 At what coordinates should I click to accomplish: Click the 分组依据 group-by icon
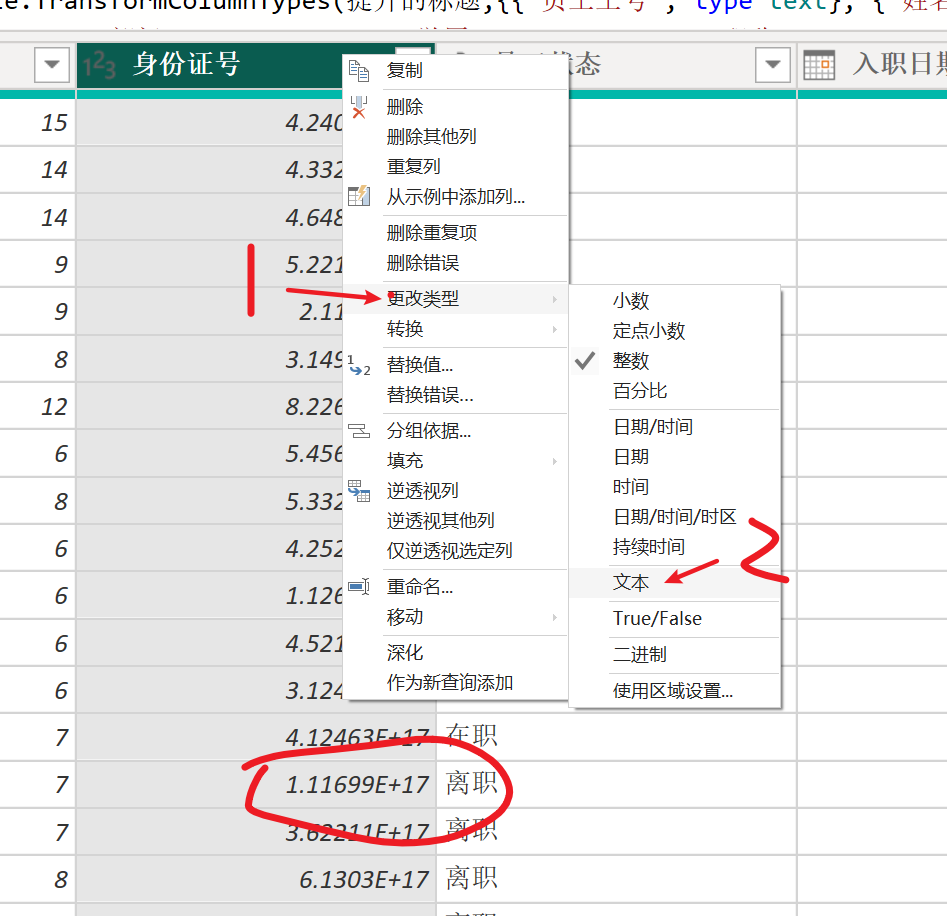pos(358,431)
